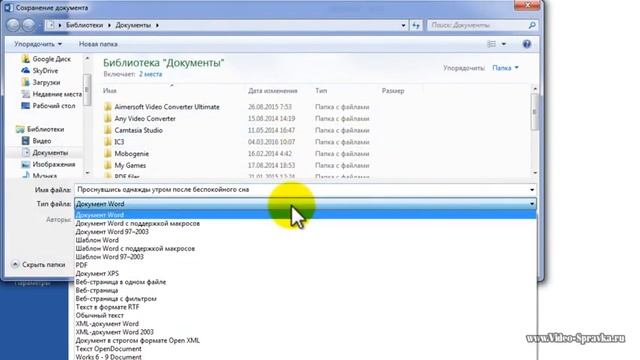Click the Скрыть папки arrow icon
Viewport: 640px width, 360px height.
coord(15,264)
